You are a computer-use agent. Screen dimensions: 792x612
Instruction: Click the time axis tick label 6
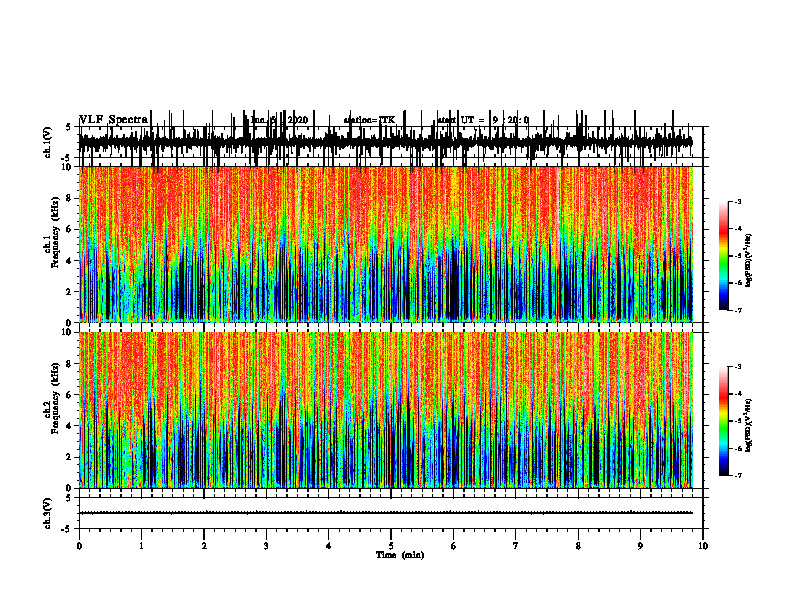[x=454, y=546]
